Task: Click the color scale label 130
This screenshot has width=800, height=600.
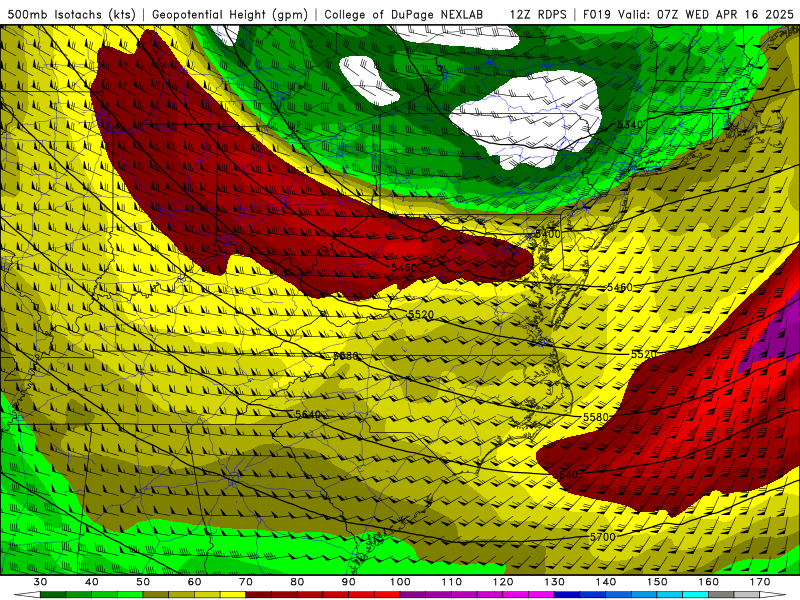Action: click(555, 582)
